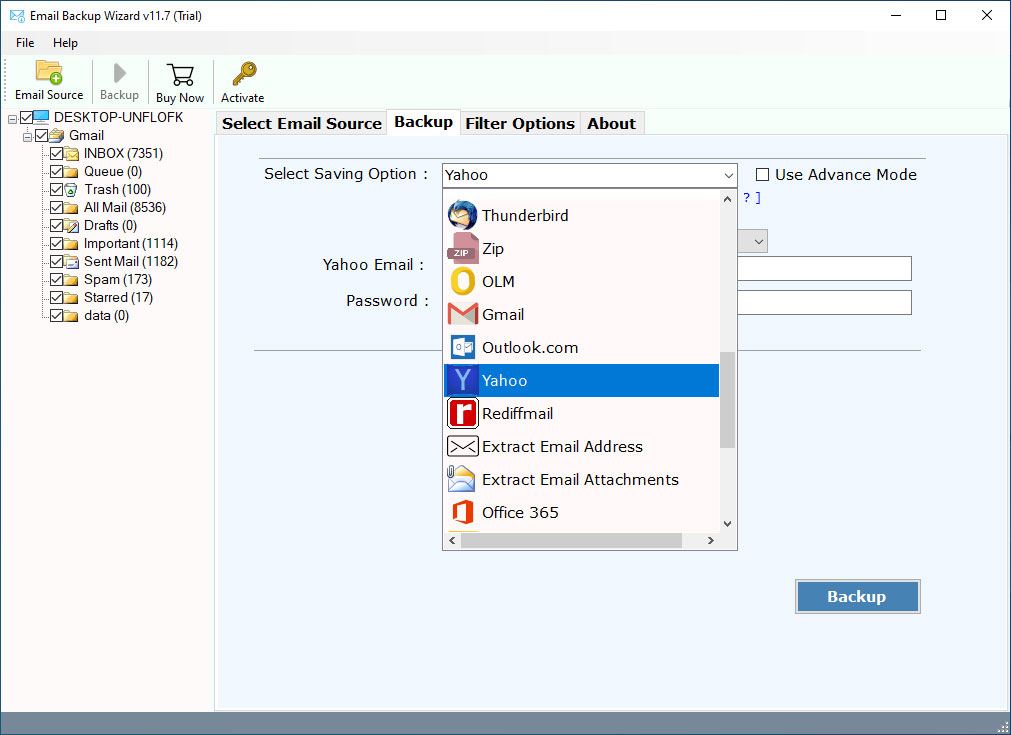This screenshot has height=735, width=1011.
Task: Uncheck the DESKTOP-UNFLOFK root checkbox
Action: (x=26, y=117)
